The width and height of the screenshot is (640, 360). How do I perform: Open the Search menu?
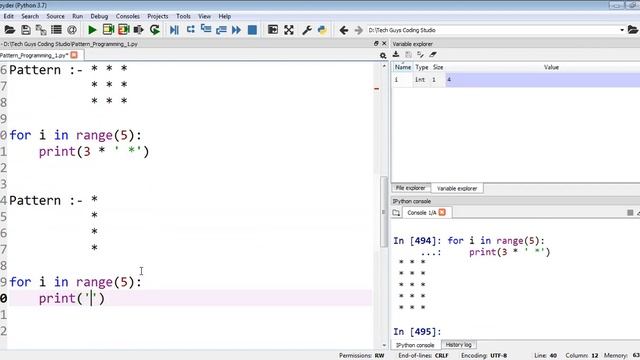click(30, 16)
